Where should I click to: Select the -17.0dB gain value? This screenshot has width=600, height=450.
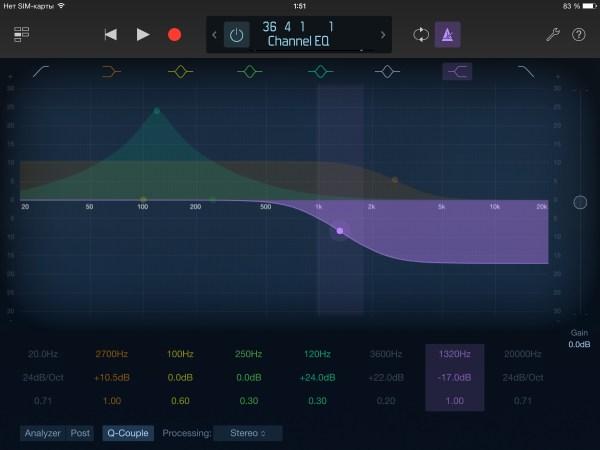455,378
